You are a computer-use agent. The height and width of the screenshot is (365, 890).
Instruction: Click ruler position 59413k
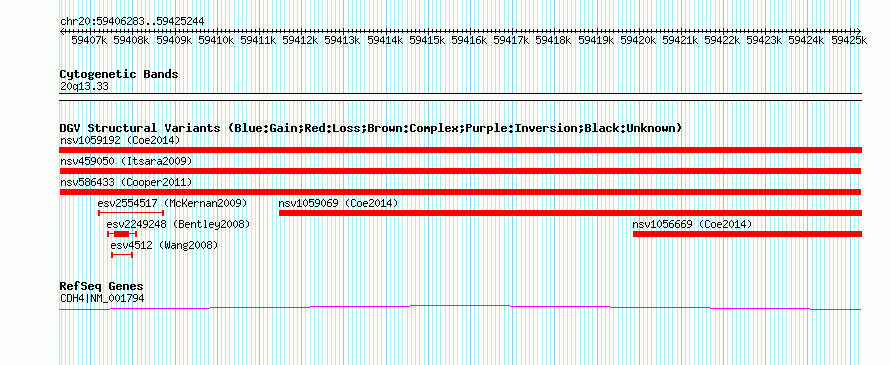(343, 40)
